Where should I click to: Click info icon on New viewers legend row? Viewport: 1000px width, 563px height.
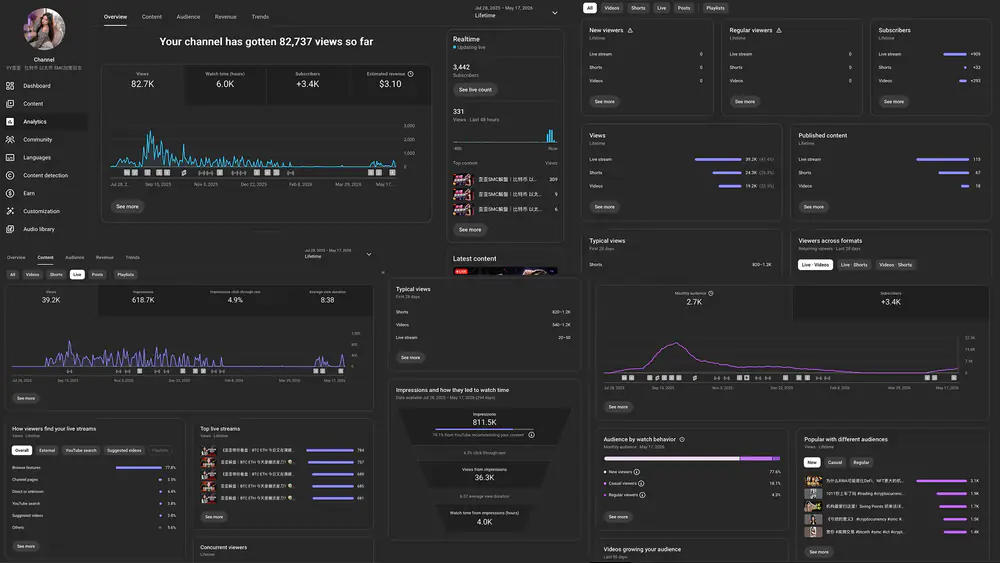point(636,472)
